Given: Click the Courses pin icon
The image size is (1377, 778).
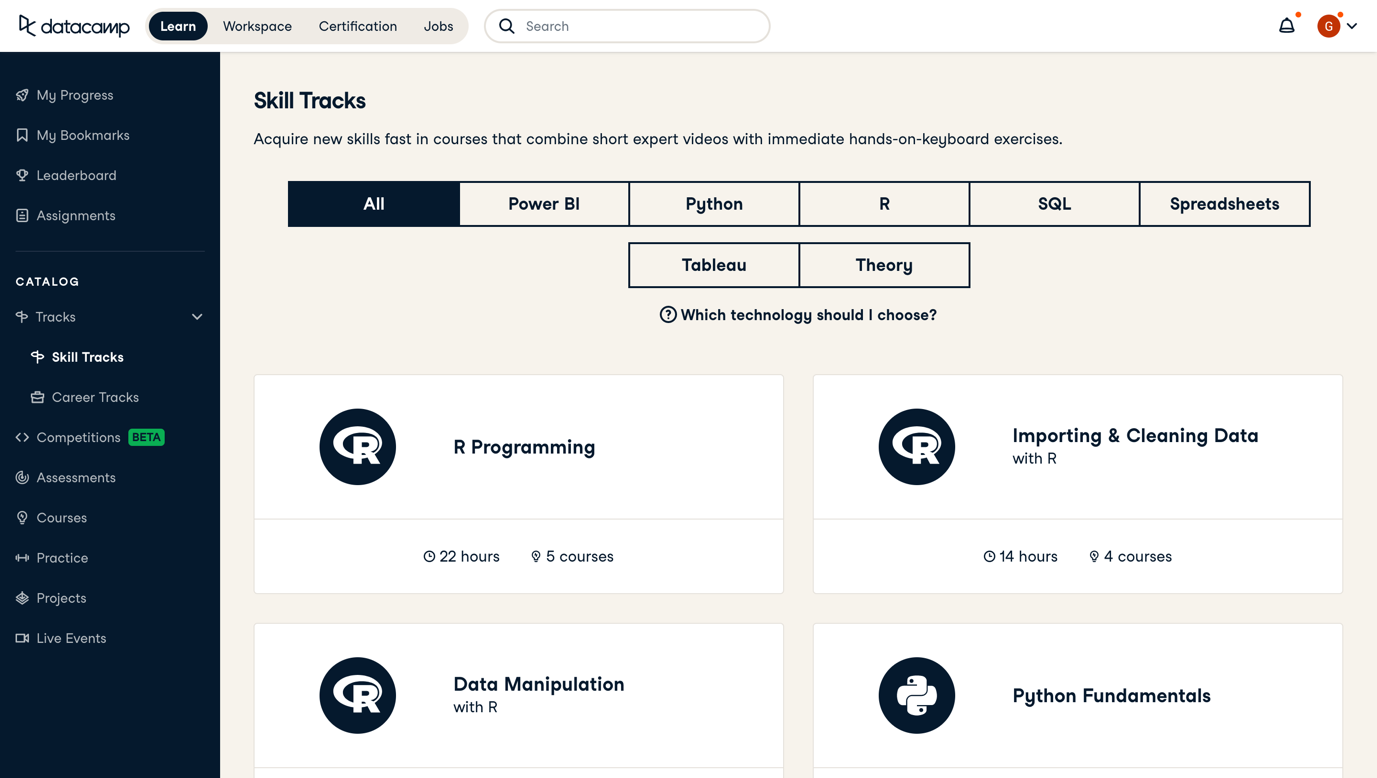Looking at the screenshot, I should [x=22, y=518].
